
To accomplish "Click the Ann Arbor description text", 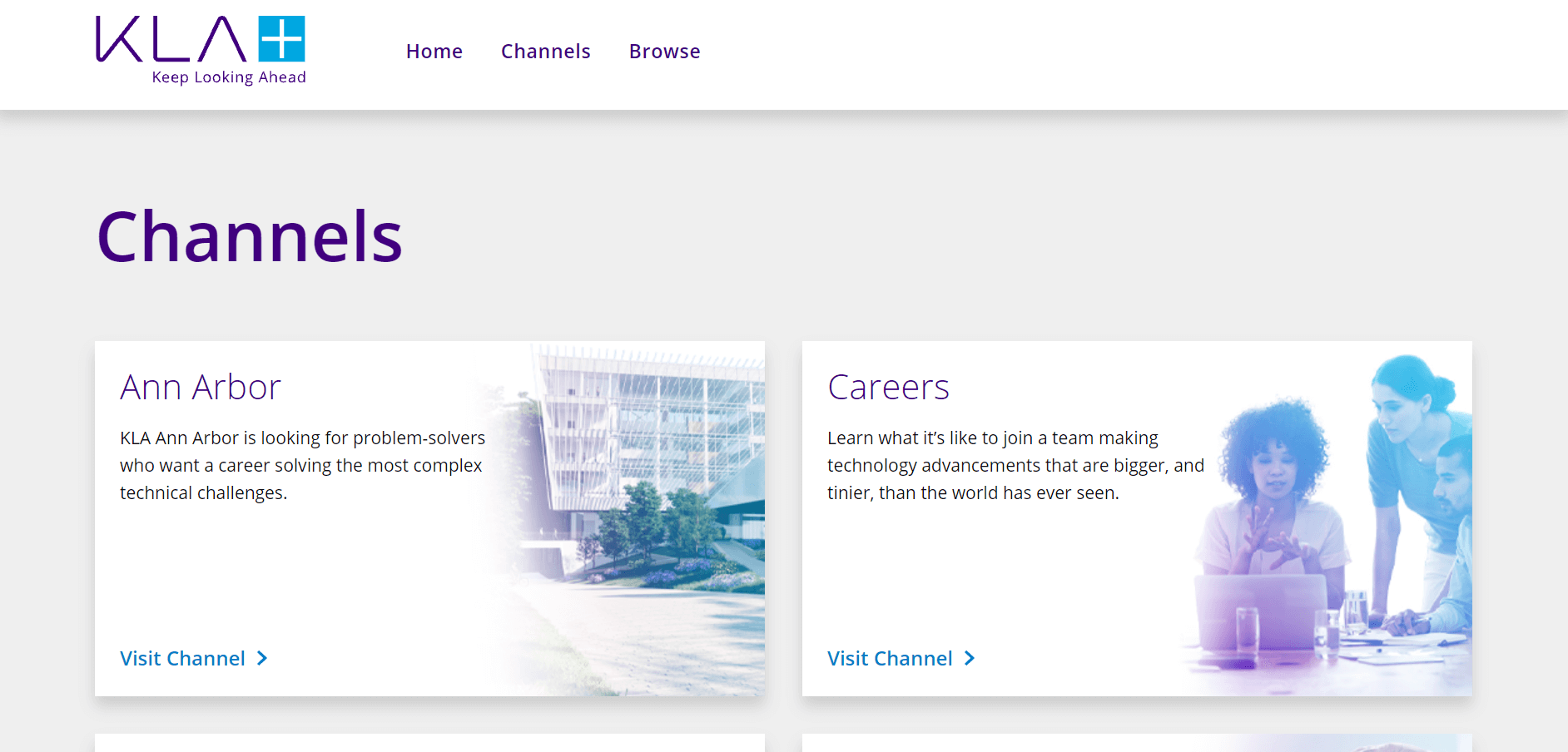I will (302, 465).
